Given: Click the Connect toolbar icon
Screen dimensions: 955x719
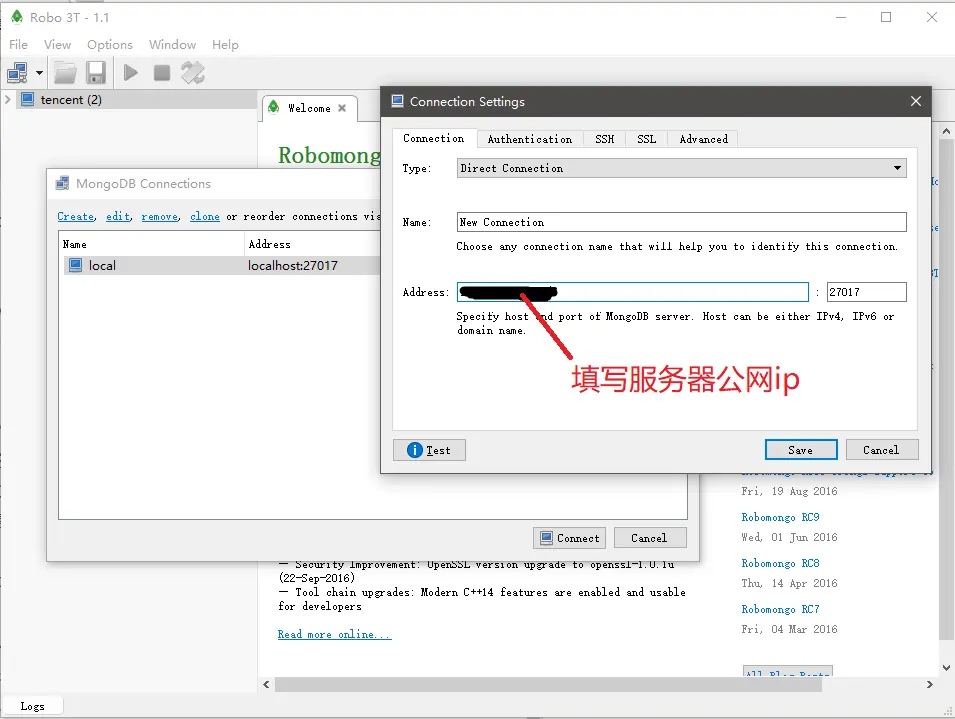Looking at the screenshot, I should tap(17, 73).
